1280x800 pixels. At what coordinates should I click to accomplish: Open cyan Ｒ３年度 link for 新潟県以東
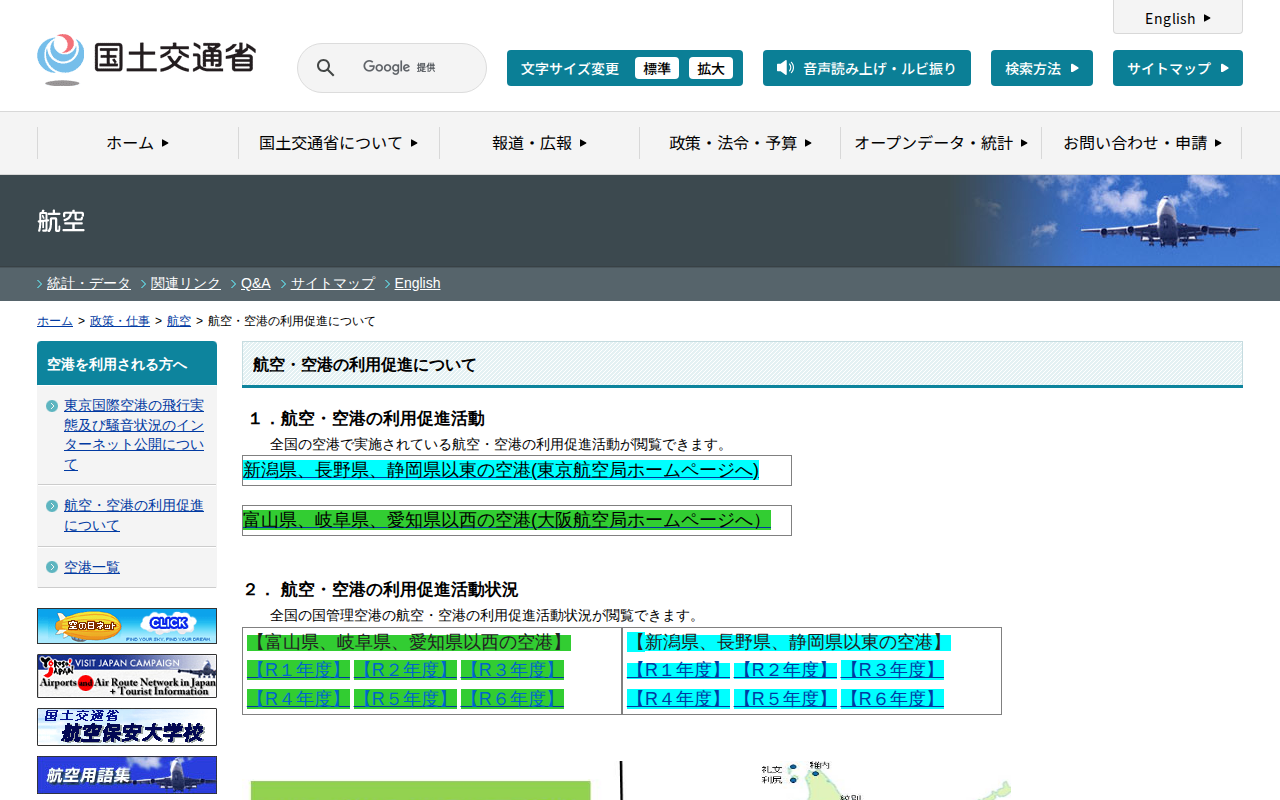pyautogui.click(x=892, y=670)
